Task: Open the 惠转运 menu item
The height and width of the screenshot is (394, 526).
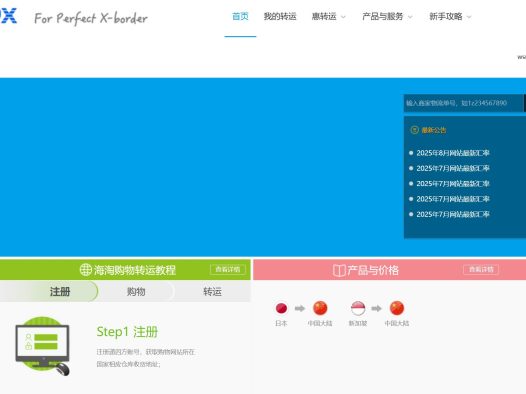Action: click(x=324, y=16)
